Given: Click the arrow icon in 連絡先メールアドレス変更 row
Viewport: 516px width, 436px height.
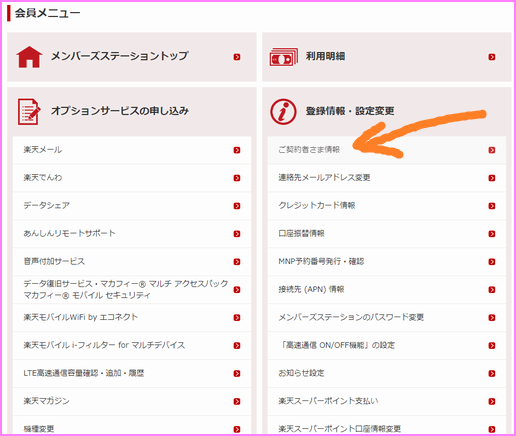Looking at the screenshot, I should click(x=492, y=178).
